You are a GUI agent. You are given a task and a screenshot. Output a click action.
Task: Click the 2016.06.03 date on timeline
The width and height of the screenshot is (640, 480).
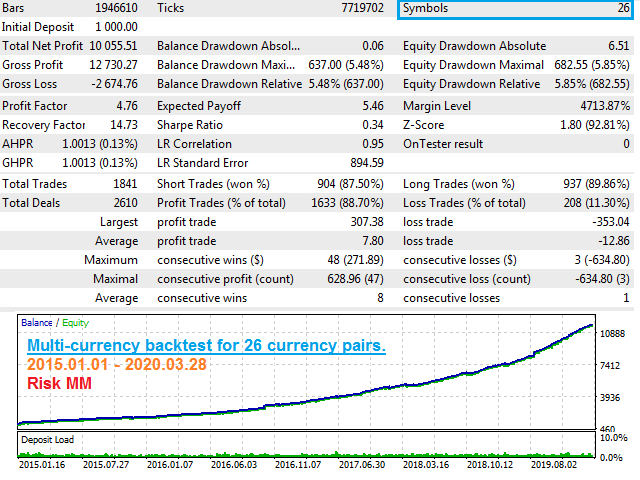tap(234, 464)
